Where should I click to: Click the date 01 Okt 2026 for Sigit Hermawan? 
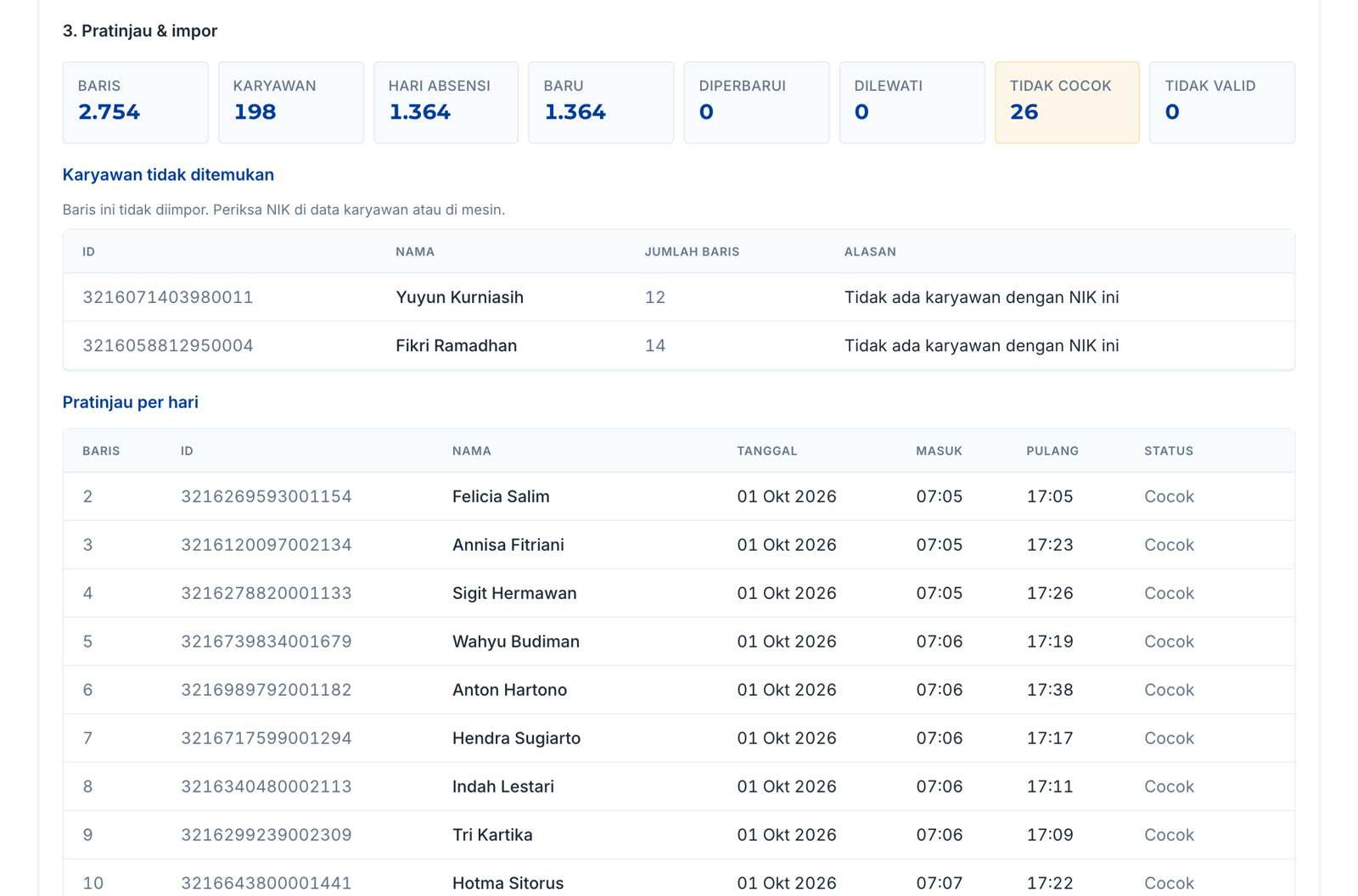click(x=787, y=593)
